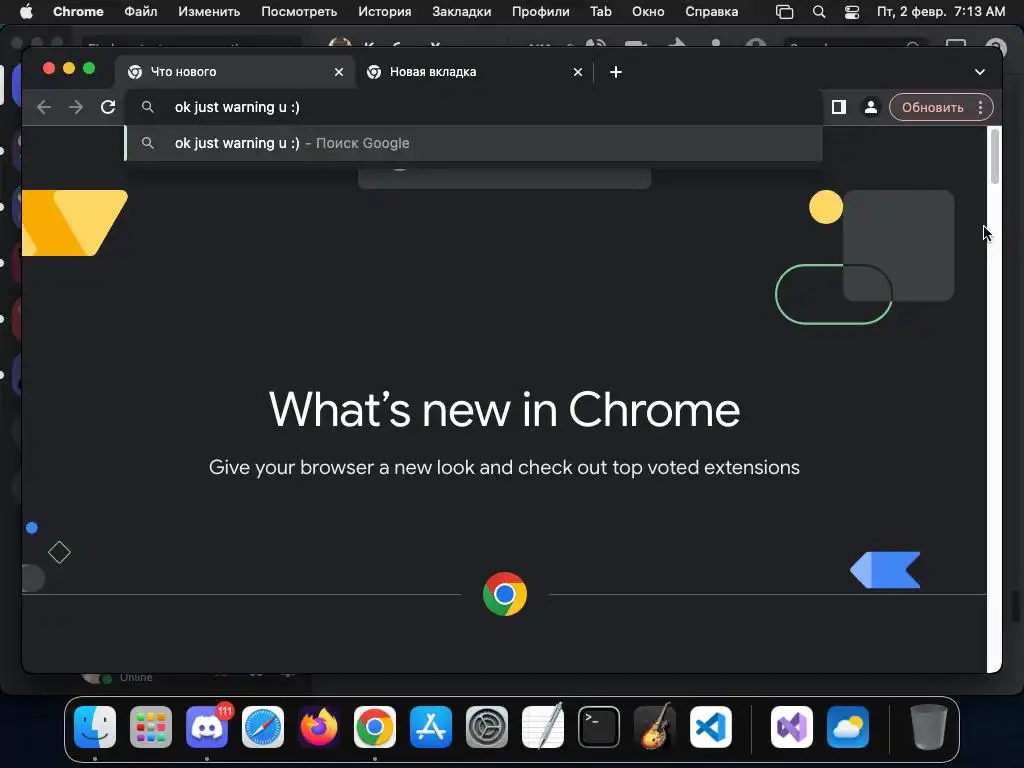
Task: Open the Chrome application menu
Action: (x=78, y=12)
